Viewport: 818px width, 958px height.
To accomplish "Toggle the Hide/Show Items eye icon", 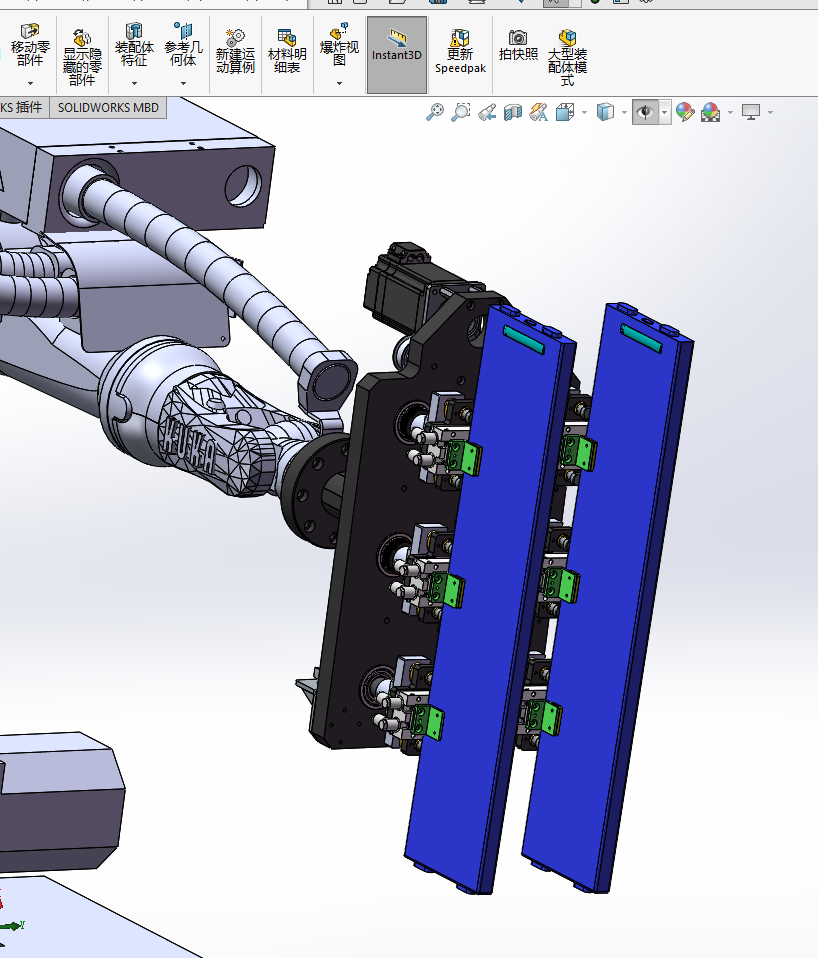I will (x=645, y=112).
